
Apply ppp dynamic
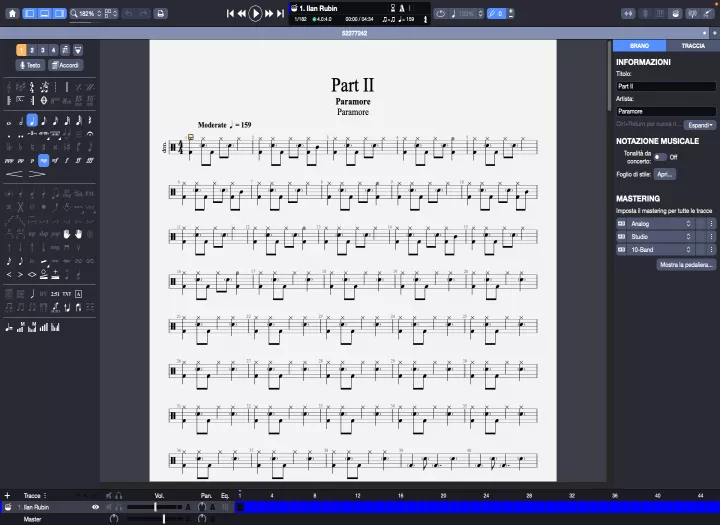(x=9, y=161)
